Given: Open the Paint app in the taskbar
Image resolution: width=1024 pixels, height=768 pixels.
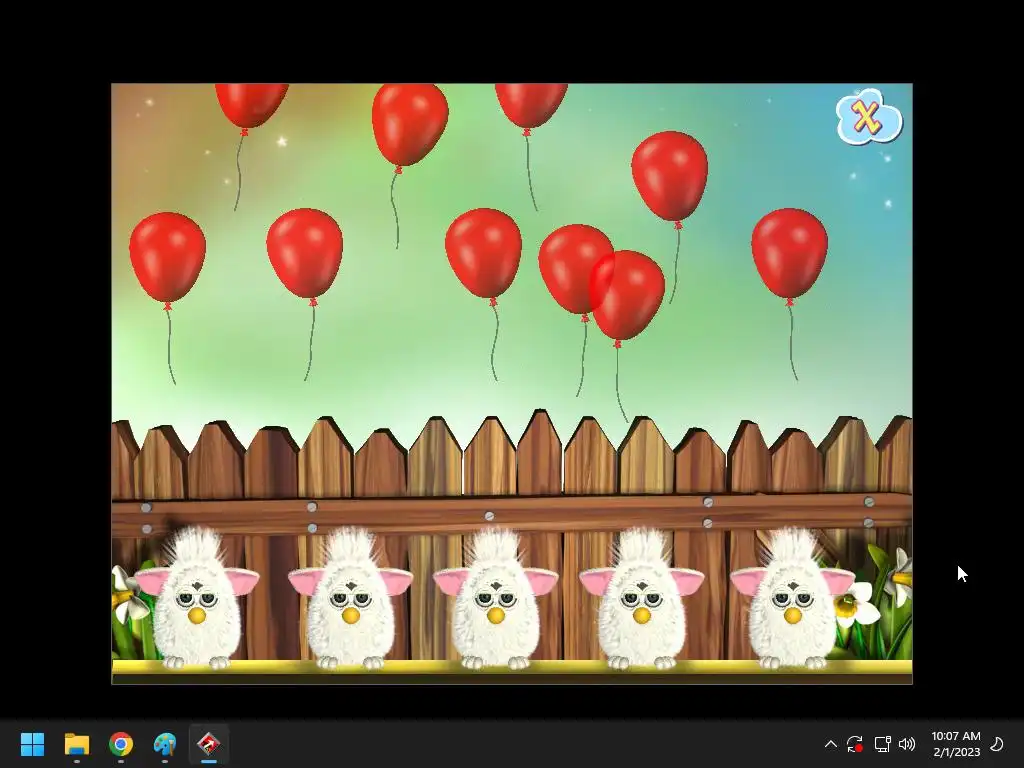Looking at the screenshot, I should [x=165, y=744].
